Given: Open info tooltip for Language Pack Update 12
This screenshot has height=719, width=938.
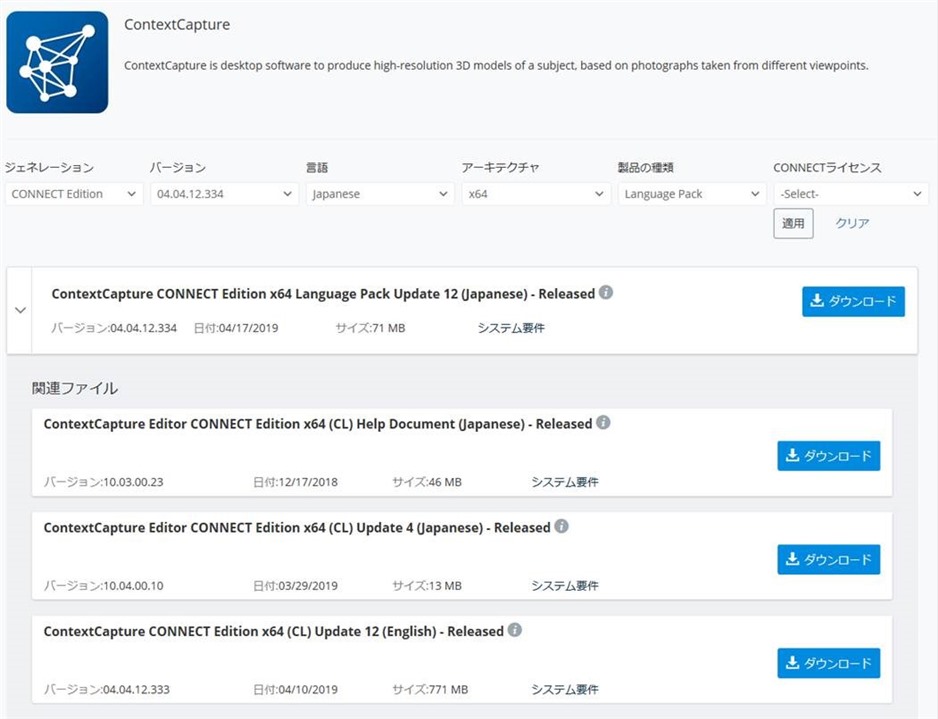Looking at the screenshot, I should click(608, 294).
